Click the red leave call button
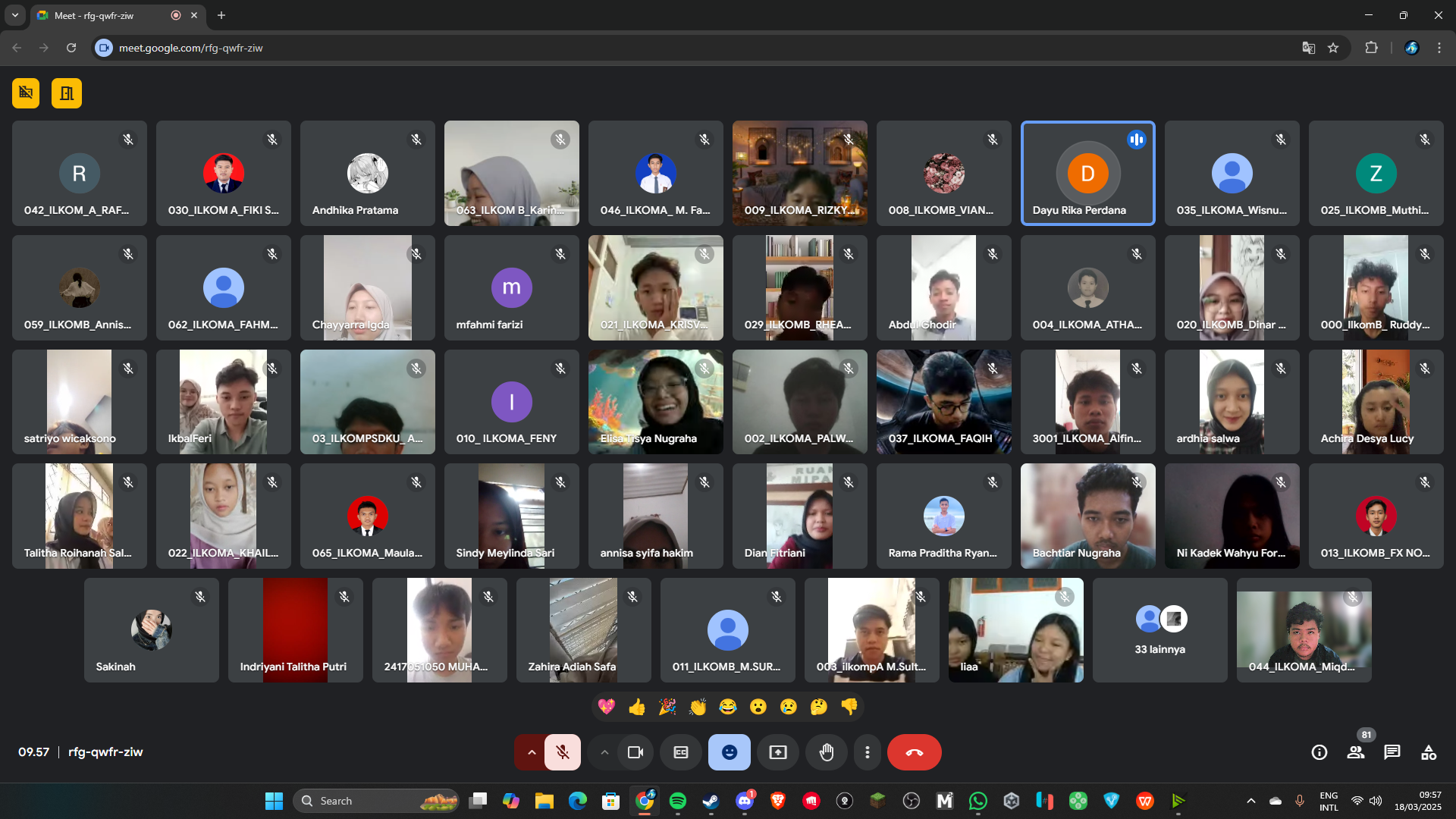Image resolution: width=1456 pixels, height=819 pixels. coord(914,752)
